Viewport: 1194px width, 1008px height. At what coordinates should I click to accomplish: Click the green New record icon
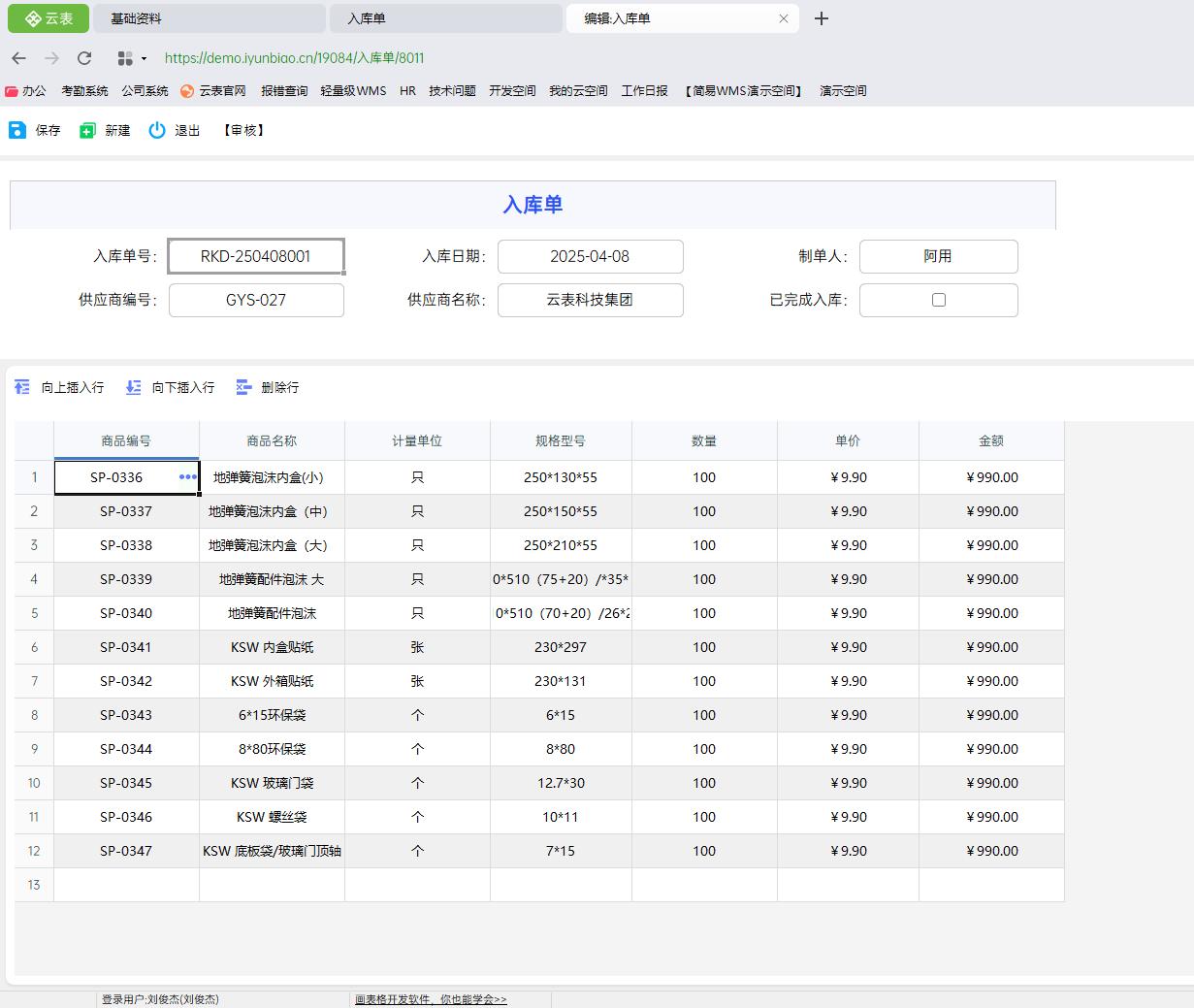(87, 130)
